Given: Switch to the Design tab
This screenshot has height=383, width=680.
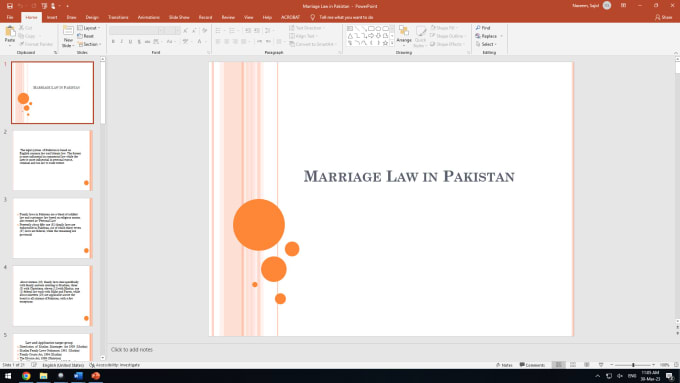Looking at the screenshot, I should point(92,17).
